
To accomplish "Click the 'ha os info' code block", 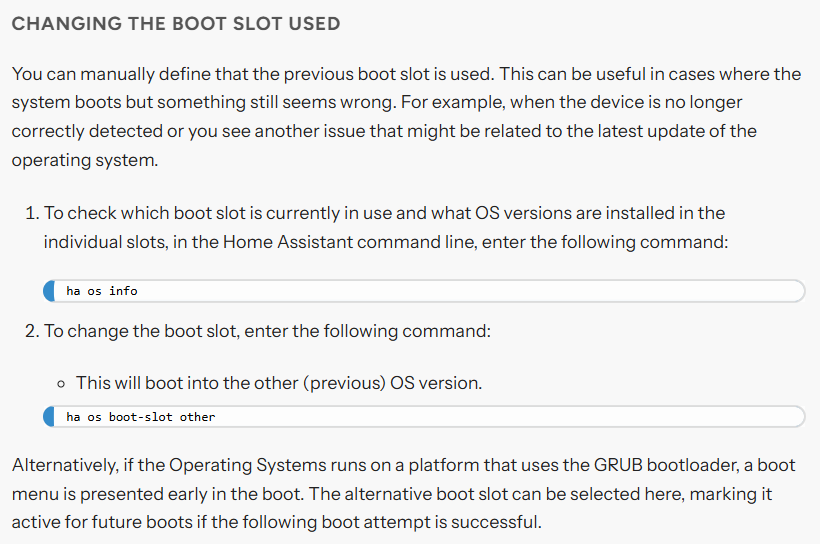I will point(424,291).
